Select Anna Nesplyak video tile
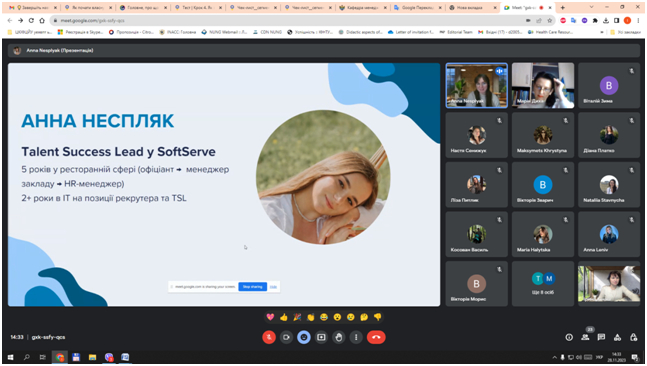Viewport: 647px width, 366px height. (x=477, y=85)
